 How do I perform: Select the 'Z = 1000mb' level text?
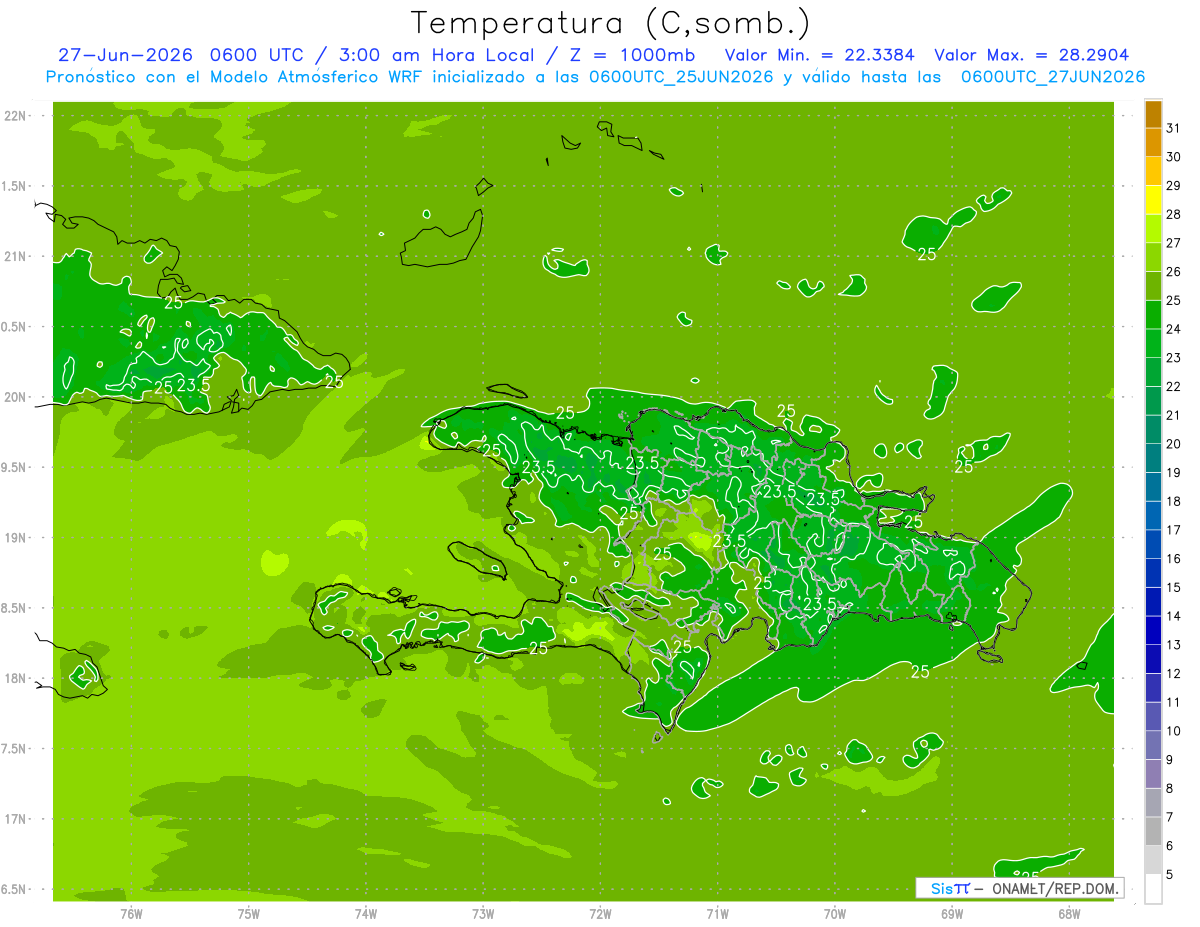coord(630,55)
